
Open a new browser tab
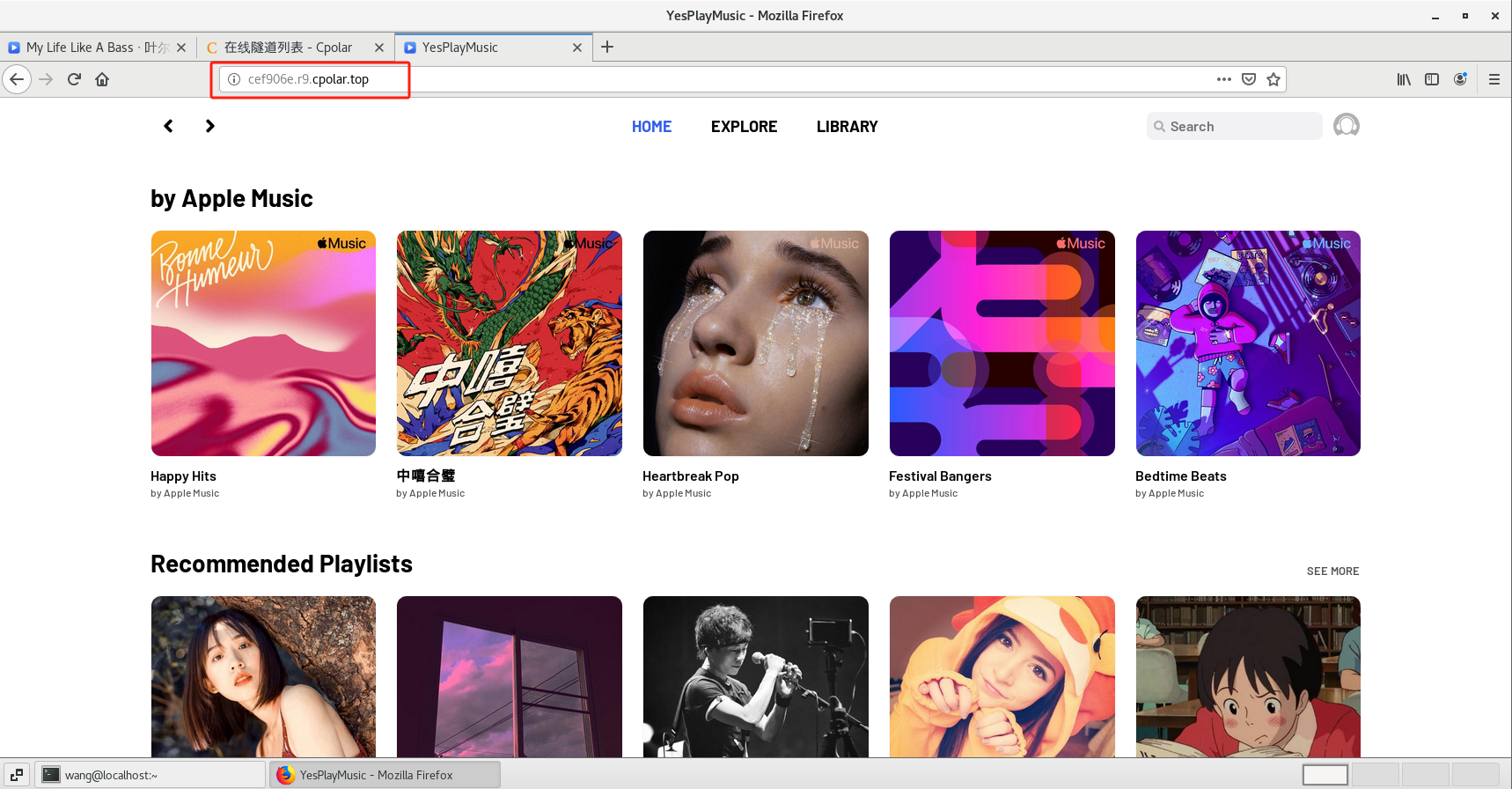click(x=607, y=48)
